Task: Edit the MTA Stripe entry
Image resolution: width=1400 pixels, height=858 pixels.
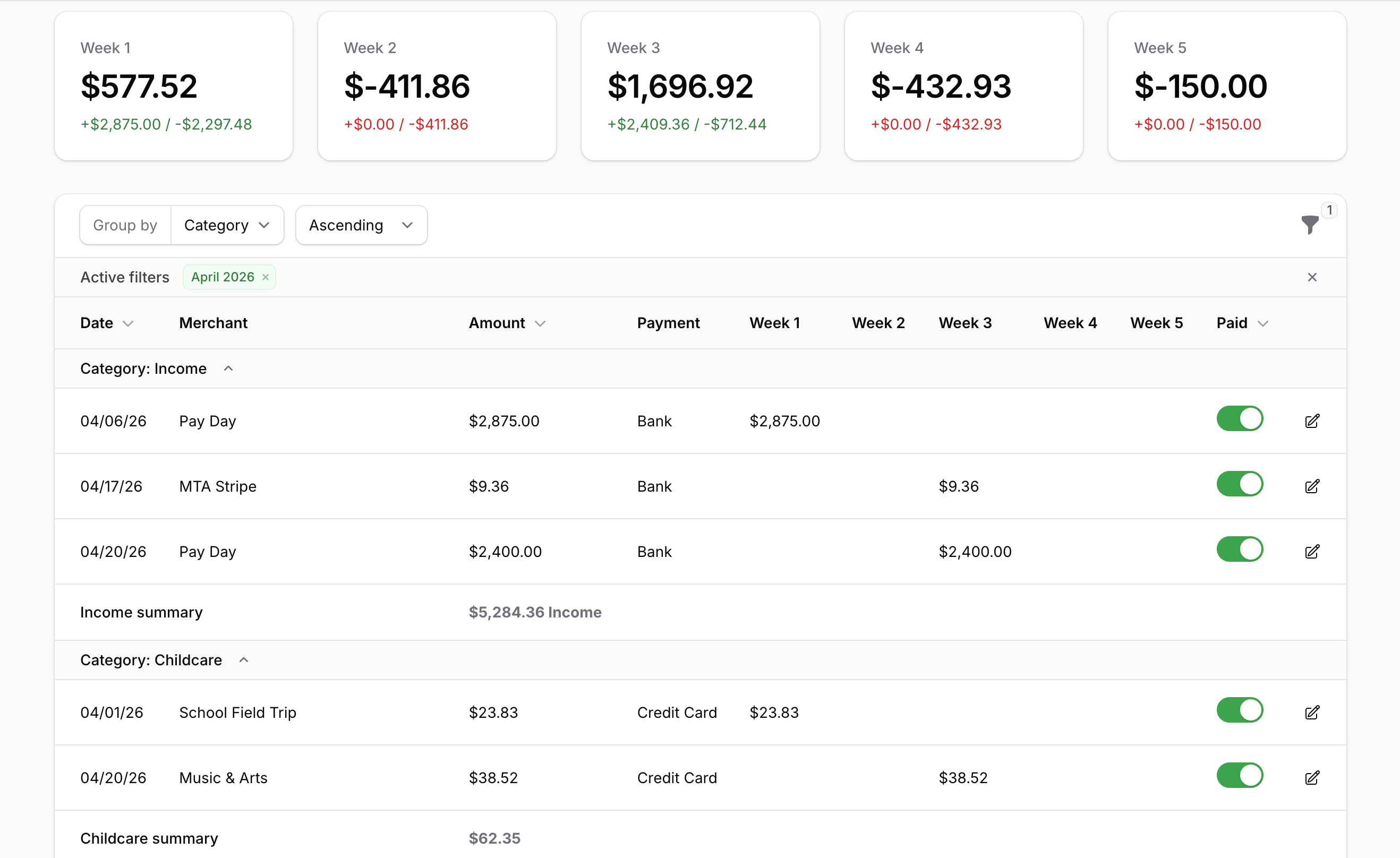Action: click(x=1312, y=486)
